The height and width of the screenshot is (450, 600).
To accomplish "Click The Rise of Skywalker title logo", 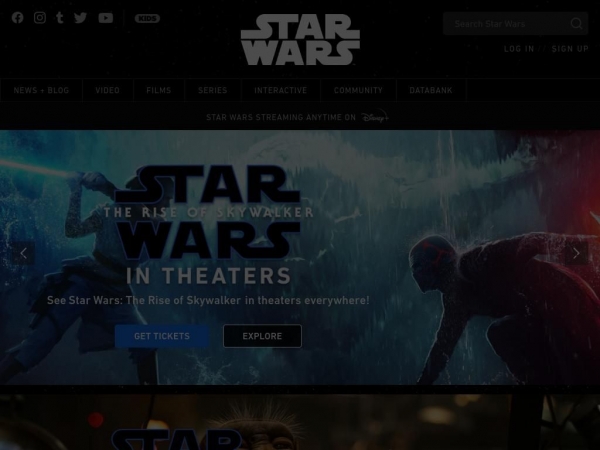I will pyautogui.click(x=208, y=212).
